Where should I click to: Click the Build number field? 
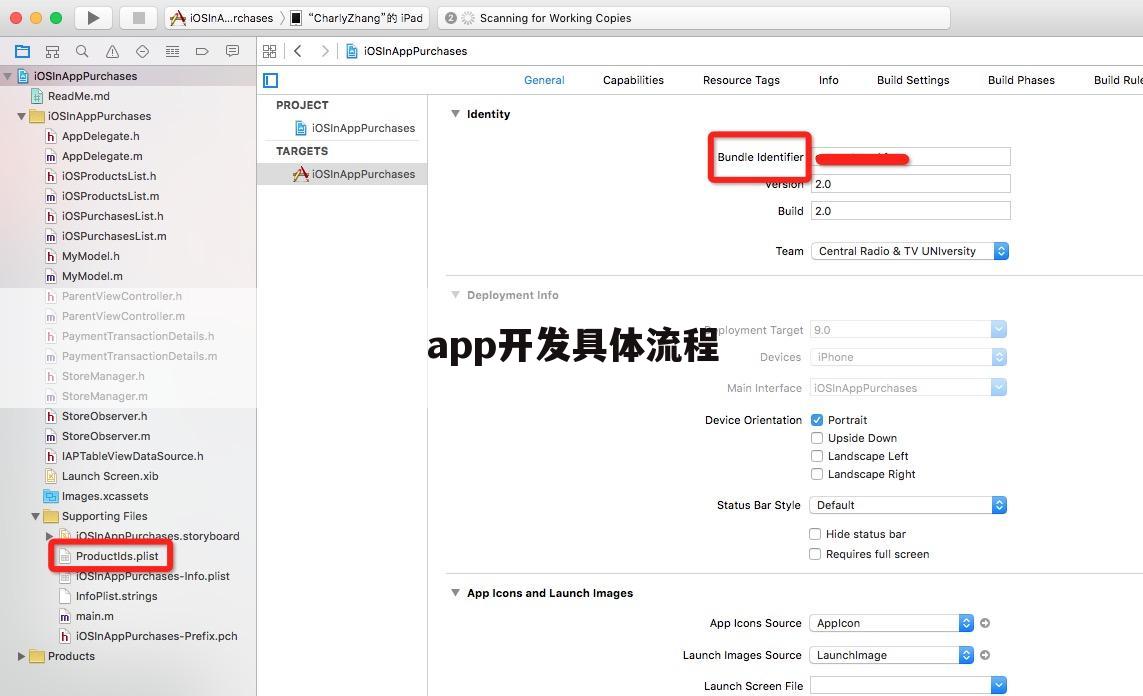tap(910, 211)
